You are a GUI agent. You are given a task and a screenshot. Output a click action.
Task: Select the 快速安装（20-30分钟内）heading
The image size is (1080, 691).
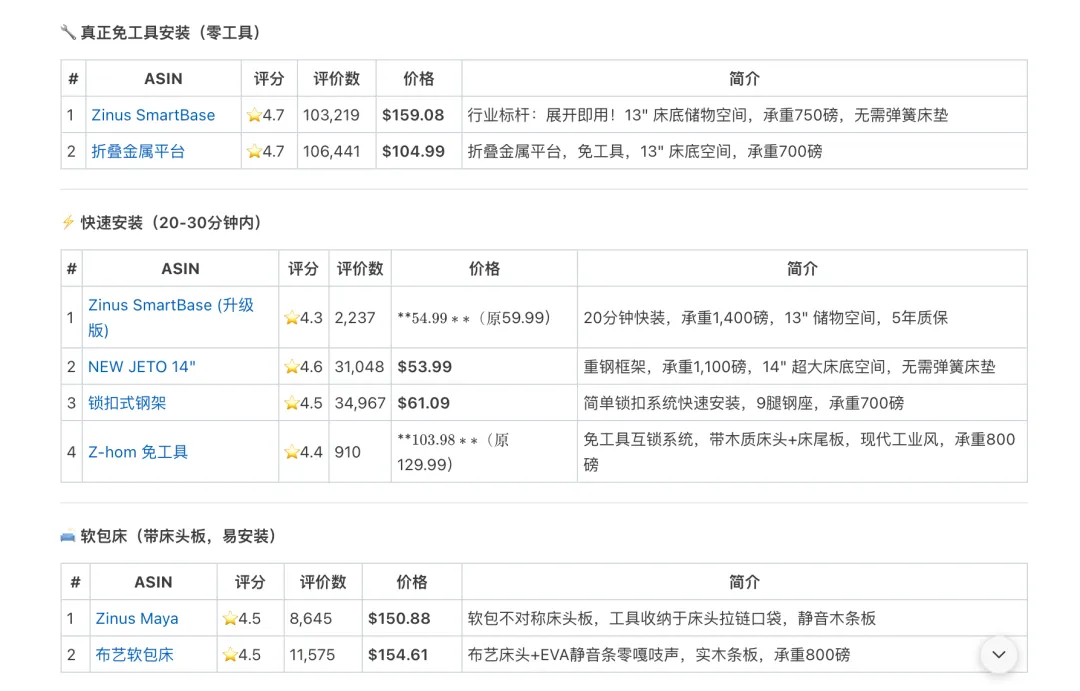click(x=171, y=223)
